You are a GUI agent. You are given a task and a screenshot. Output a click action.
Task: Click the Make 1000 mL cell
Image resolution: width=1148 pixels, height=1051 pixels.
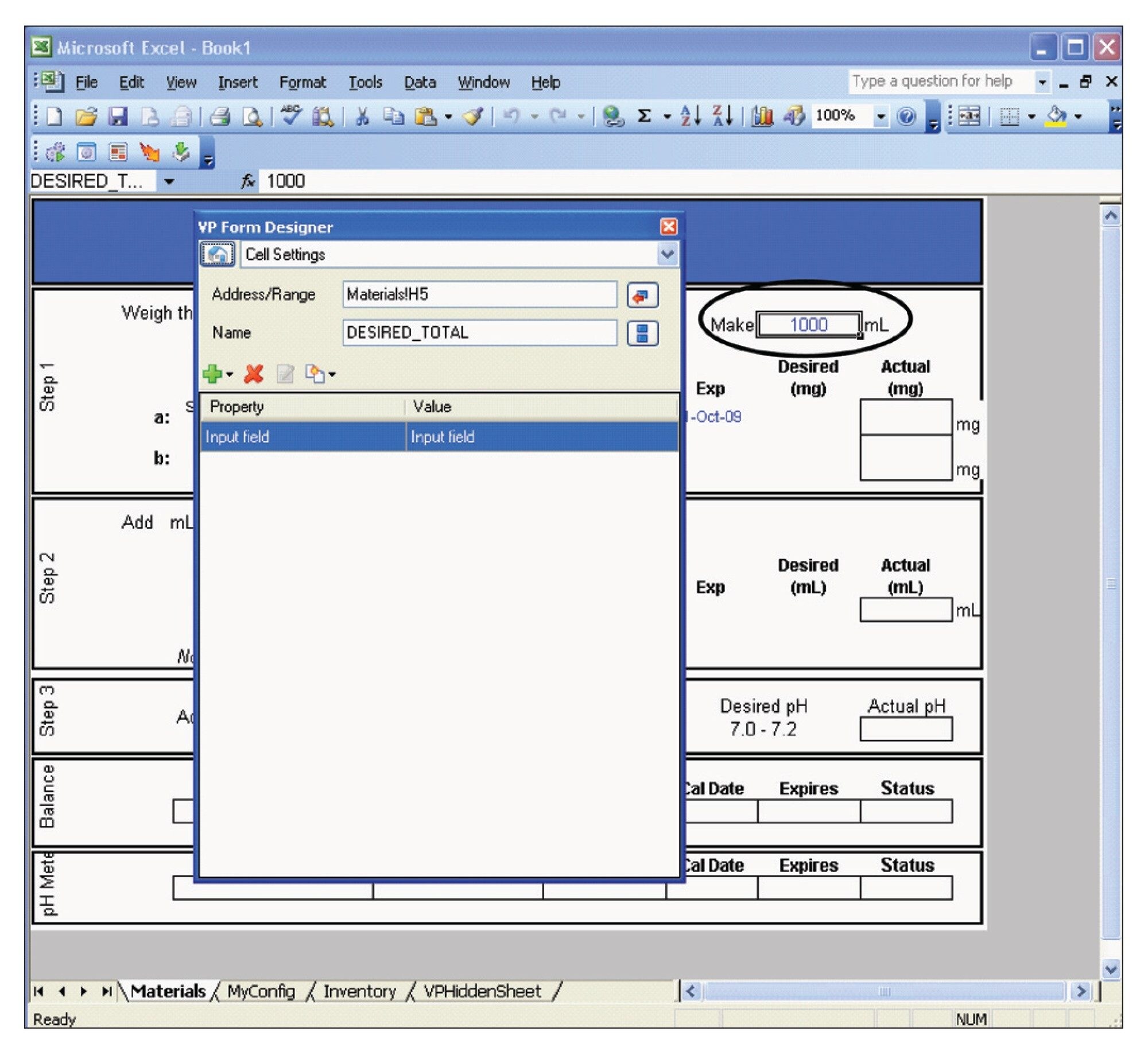coord(809,325)
